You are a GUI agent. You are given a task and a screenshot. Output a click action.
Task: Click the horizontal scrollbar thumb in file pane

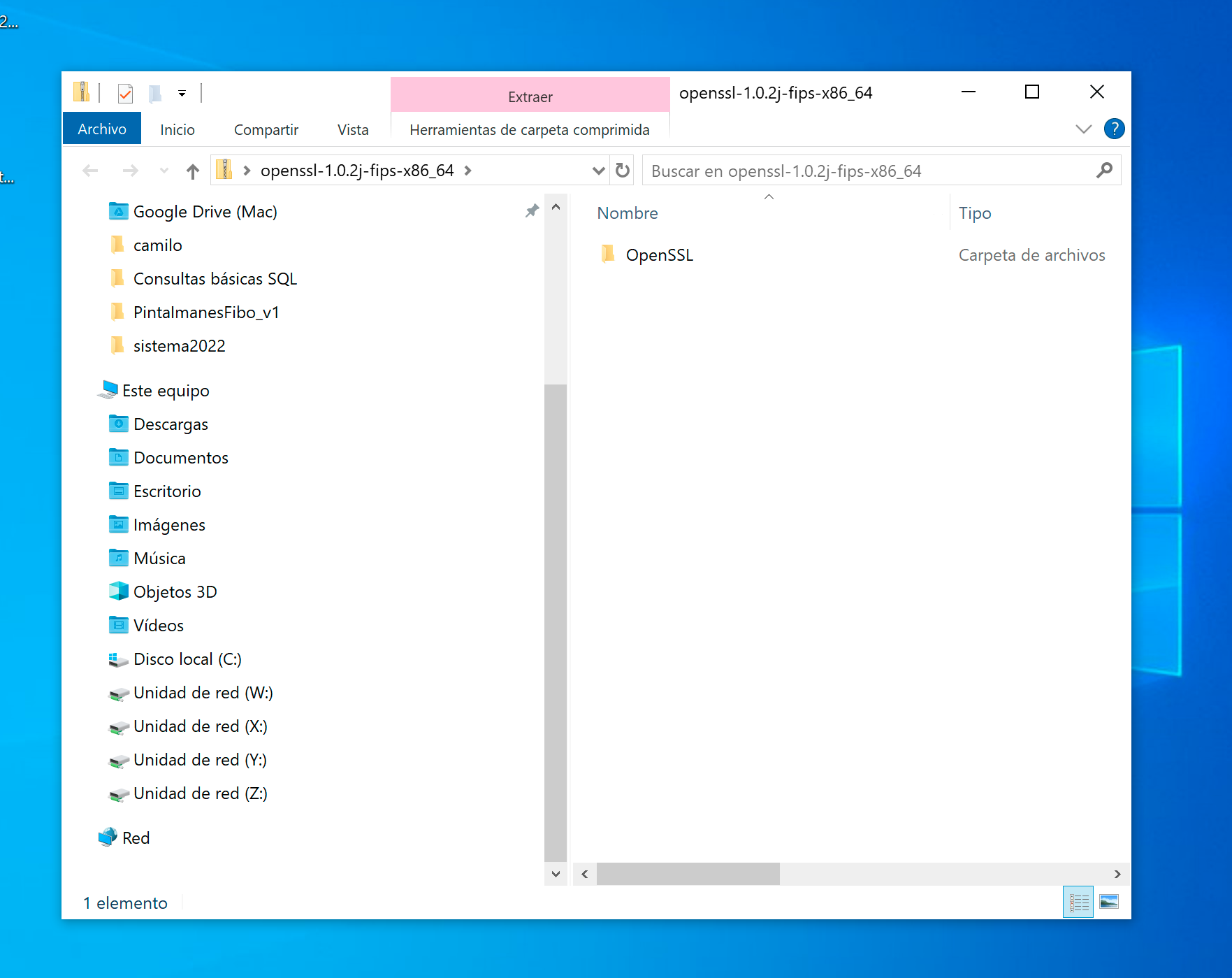pos(688,874)
